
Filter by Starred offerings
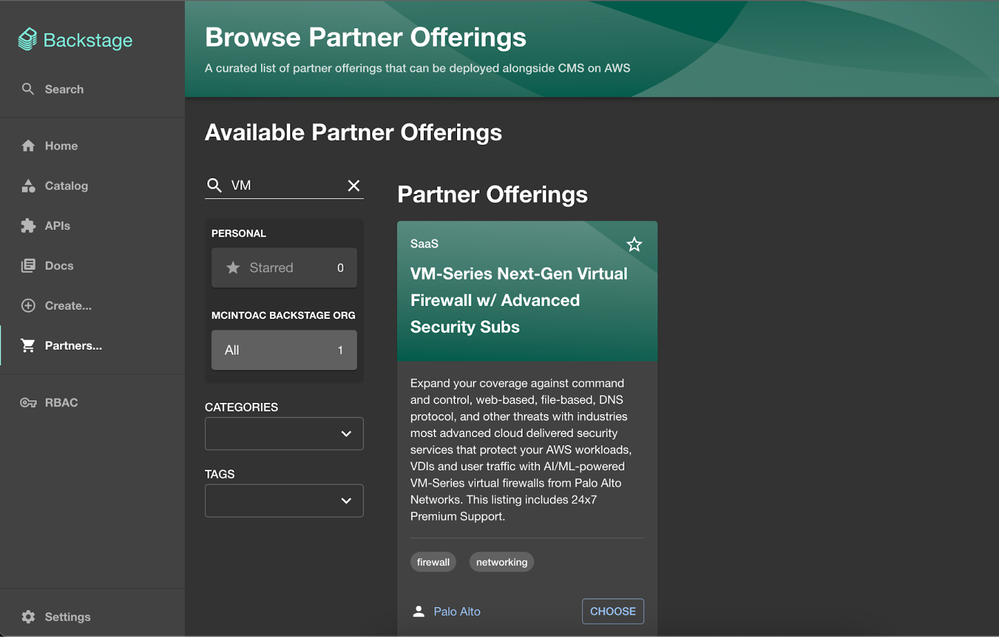(x=284, y=268)
